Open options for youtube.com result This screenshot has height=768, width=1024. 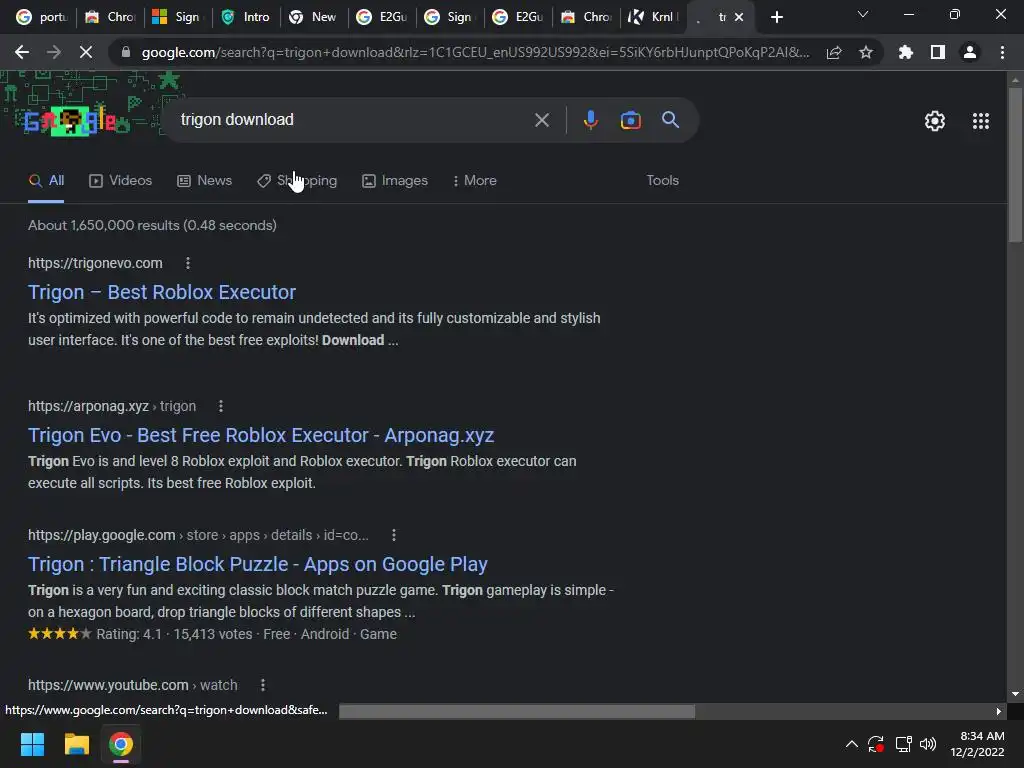[x=263, y=685]
